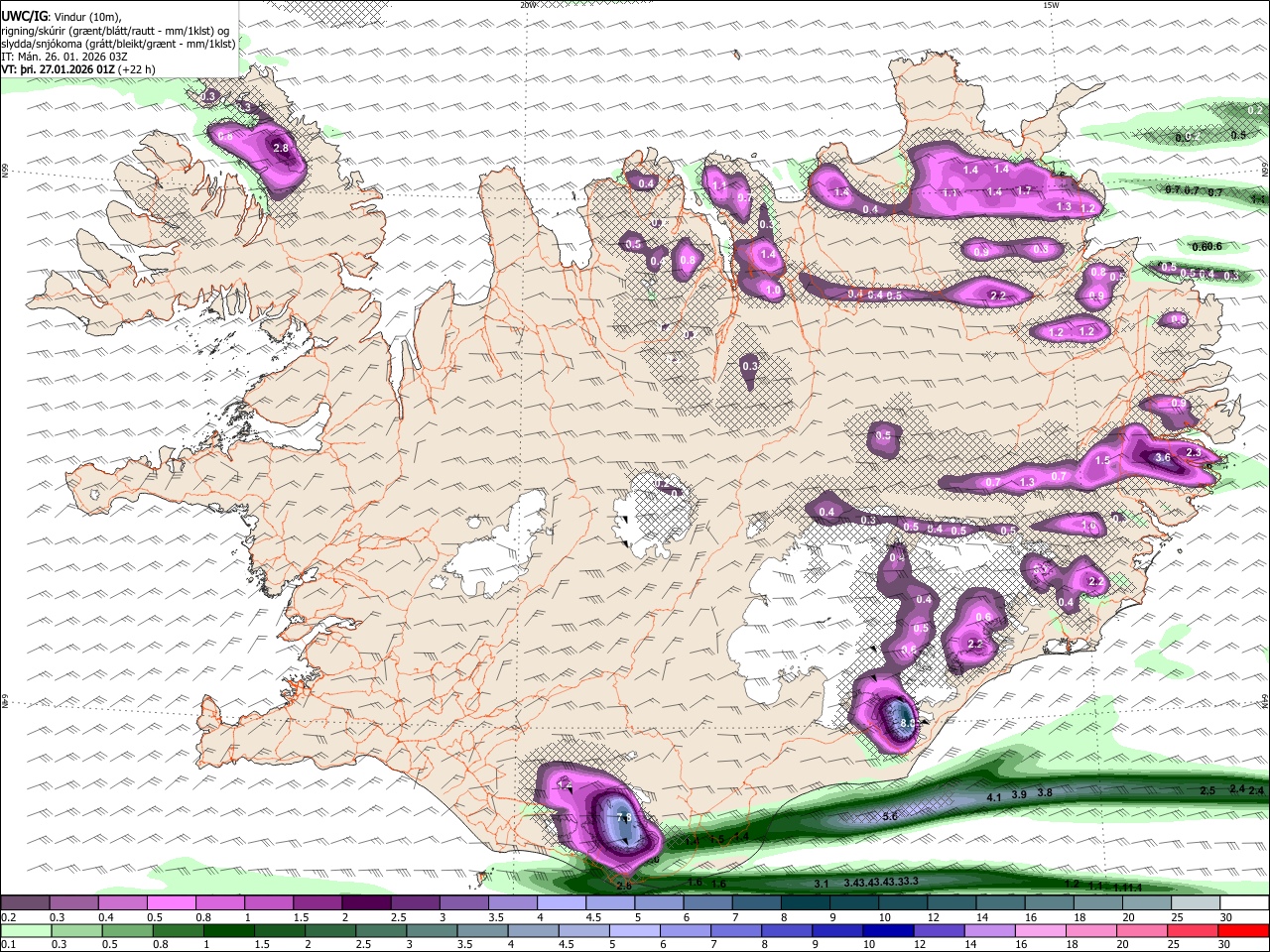The height and width of the screenshot is (952, 1270).
Task: Click the 15W longitude label
Action: (x=1050, y=5)
